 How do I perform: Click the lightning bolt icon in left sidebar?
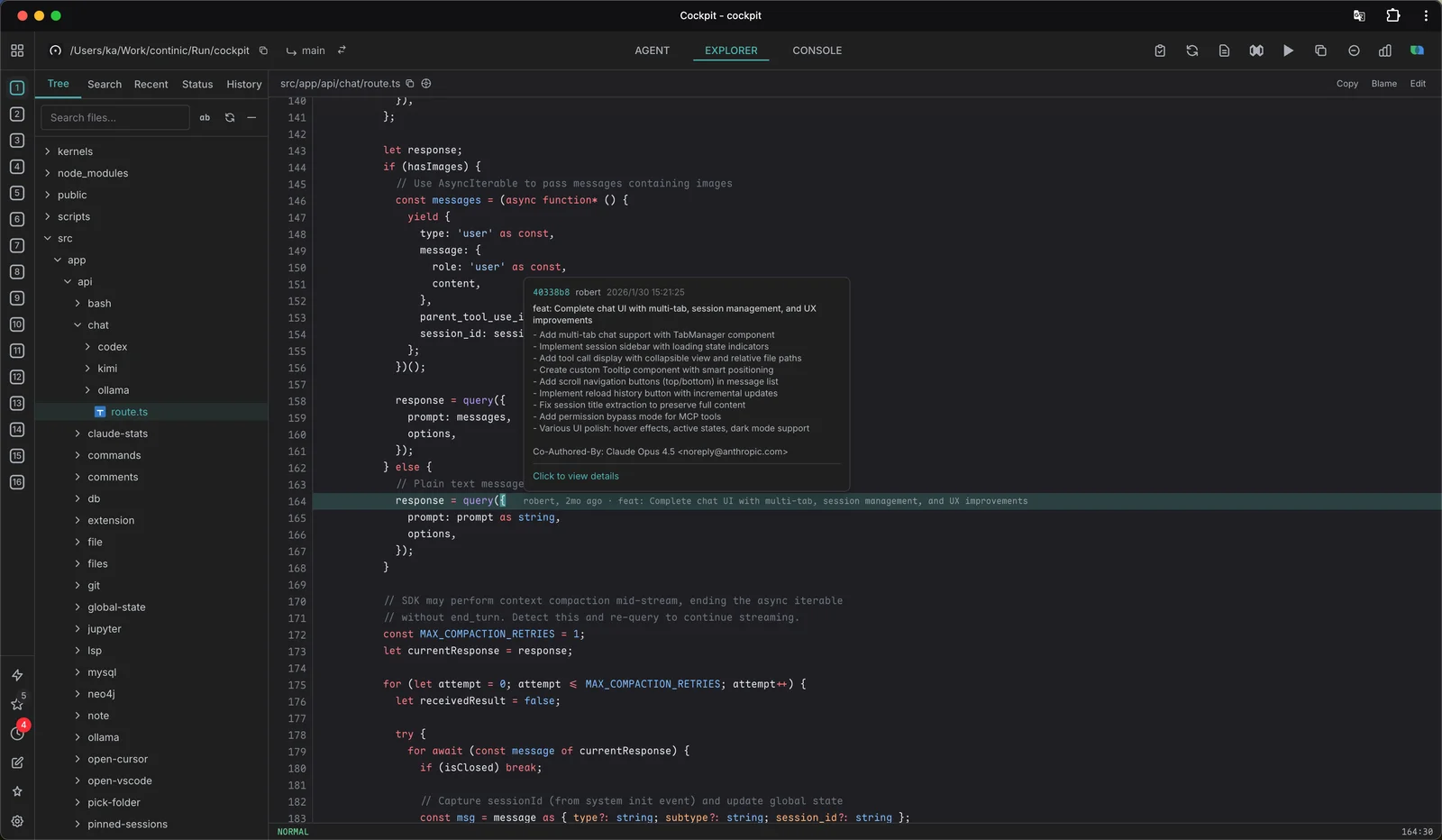pyautogui.click(x=17, y=675)
